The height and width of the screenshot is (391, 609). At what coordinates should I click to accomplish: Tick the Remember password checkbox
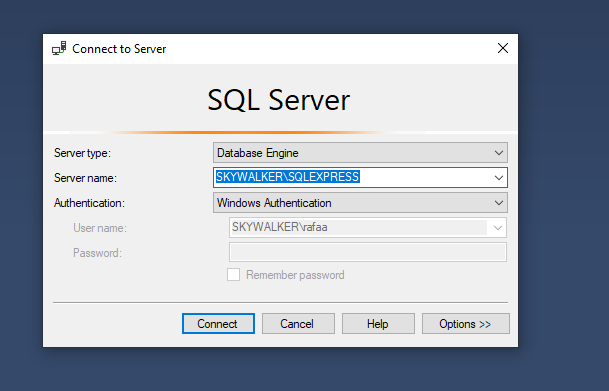pyautogui.click(x=233, y=275)
